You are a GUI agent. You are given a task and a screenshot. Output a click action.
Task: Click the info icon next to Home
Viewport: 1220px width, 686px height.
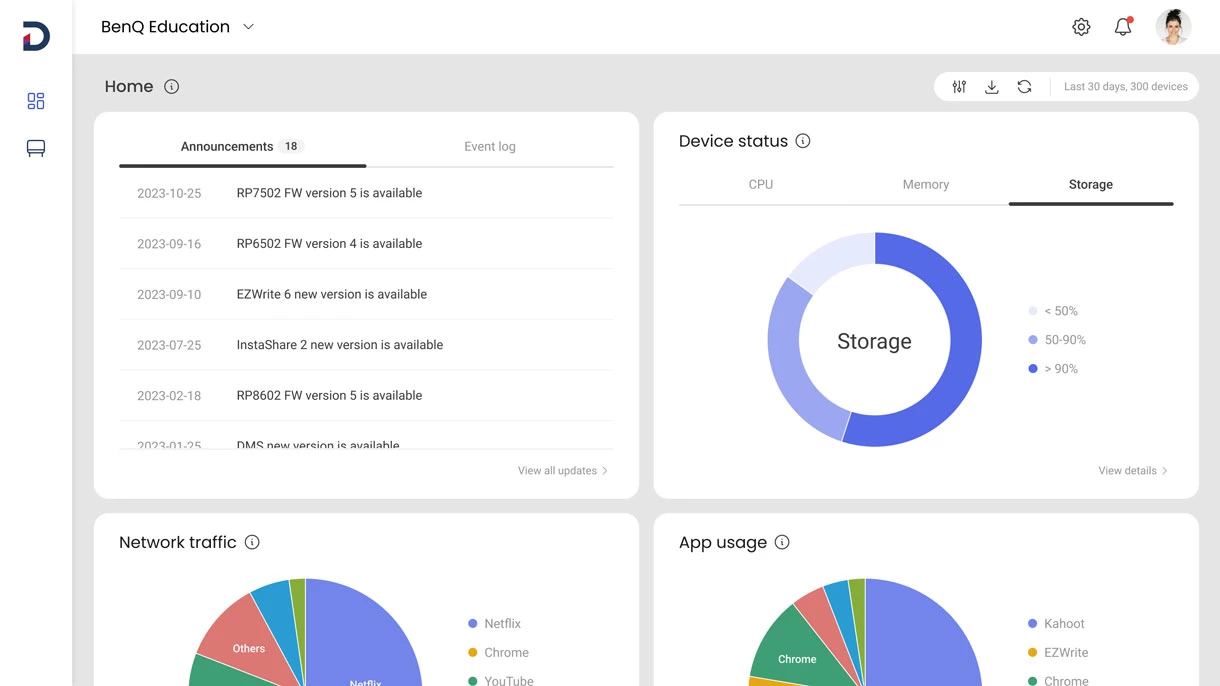tap(172, 87)
